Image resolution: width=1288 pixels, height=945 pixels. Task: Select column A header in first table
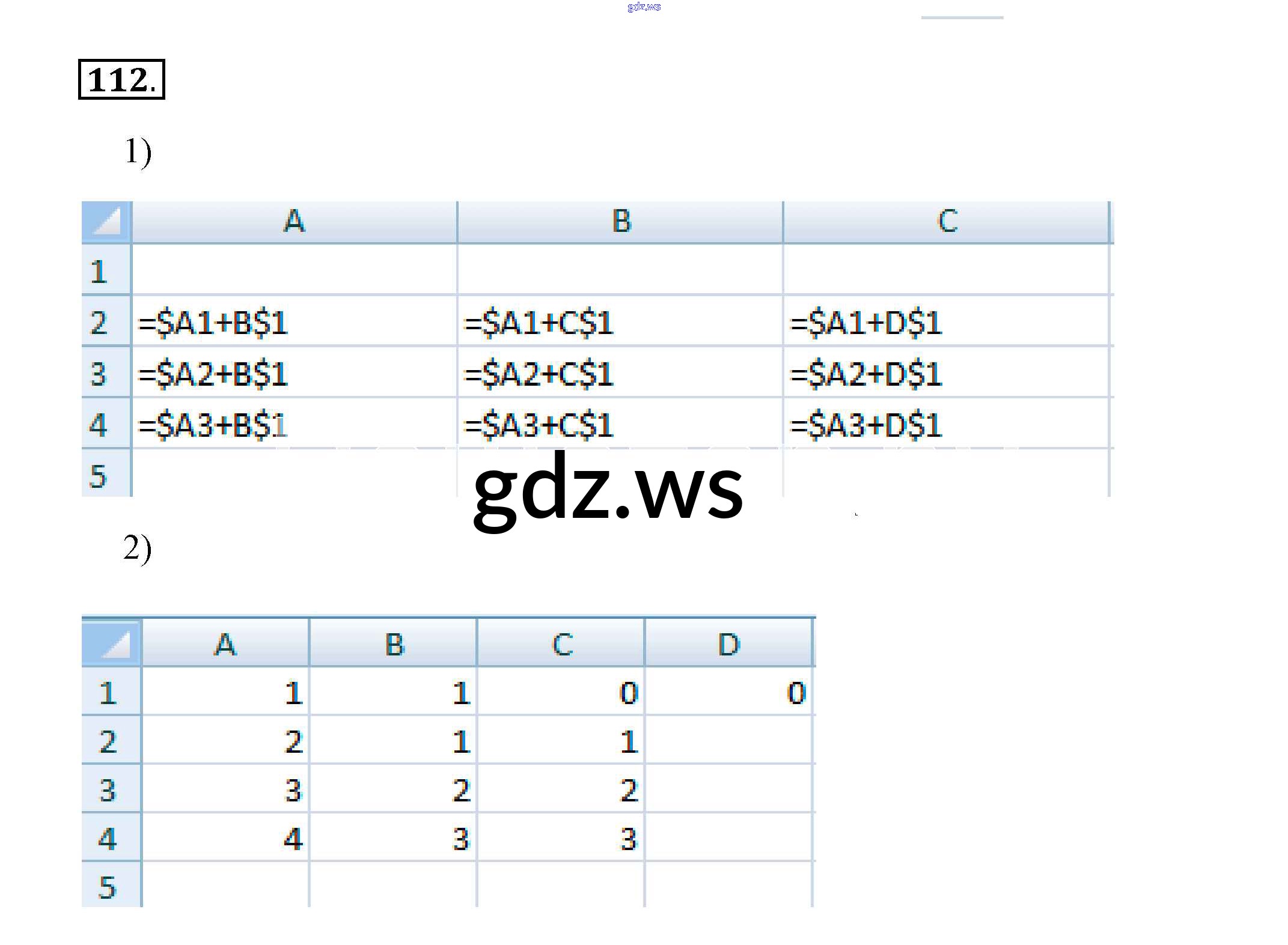(x=294, y=222)
